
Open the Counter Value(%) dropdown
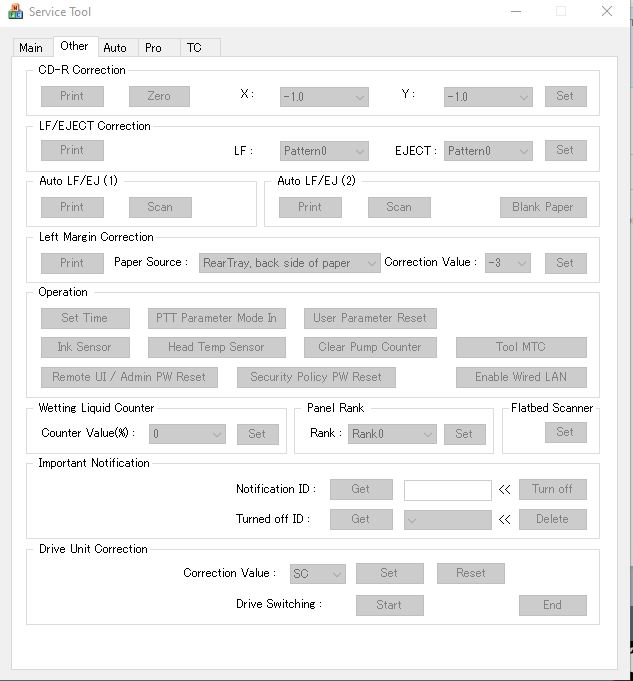click(x=187, y=434)
